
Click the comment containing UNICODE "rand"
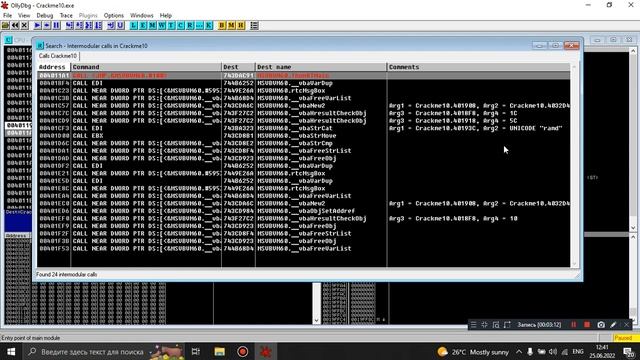476,128
